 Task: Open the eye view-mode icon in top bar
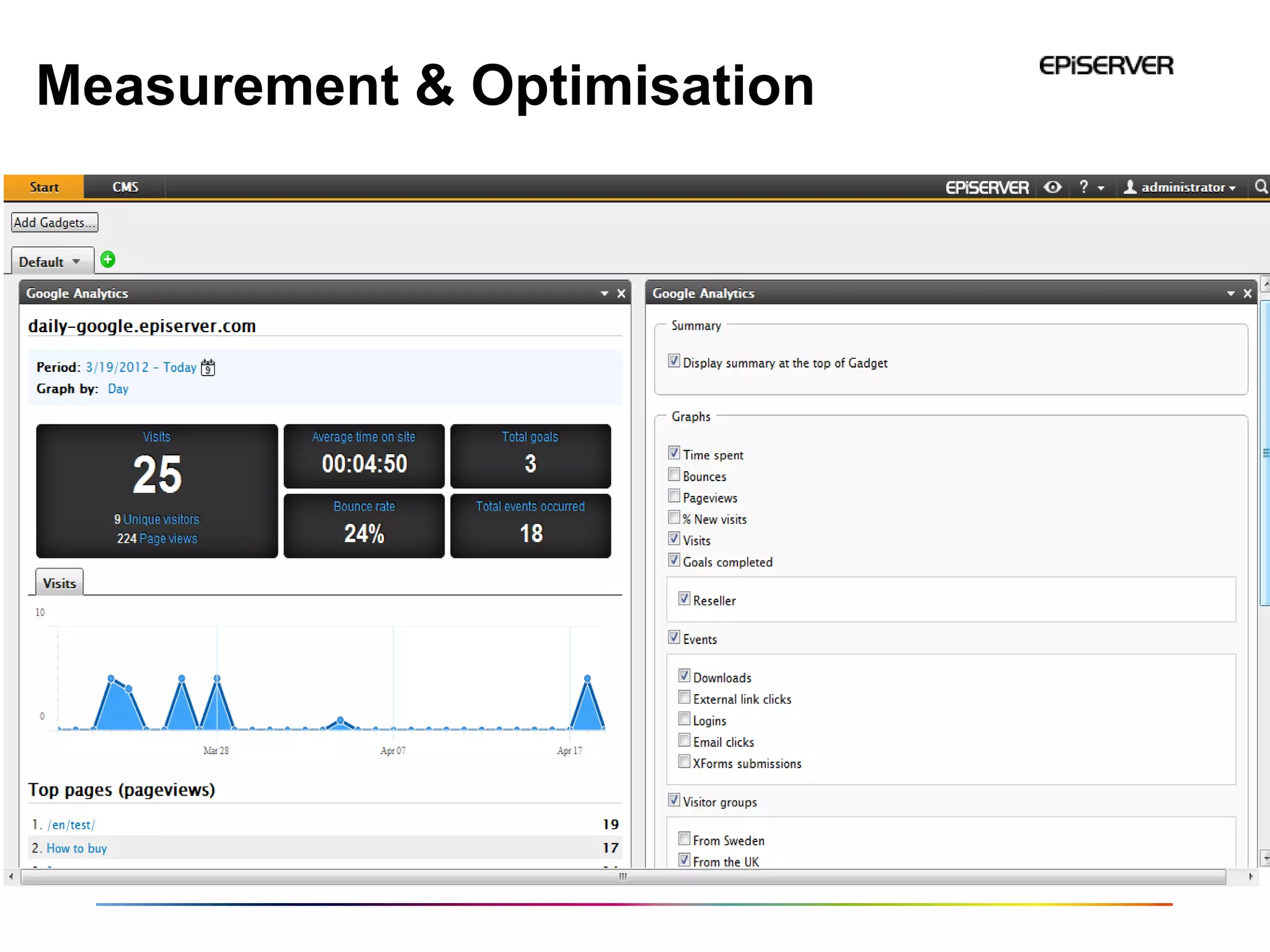tap(1052, 187)
